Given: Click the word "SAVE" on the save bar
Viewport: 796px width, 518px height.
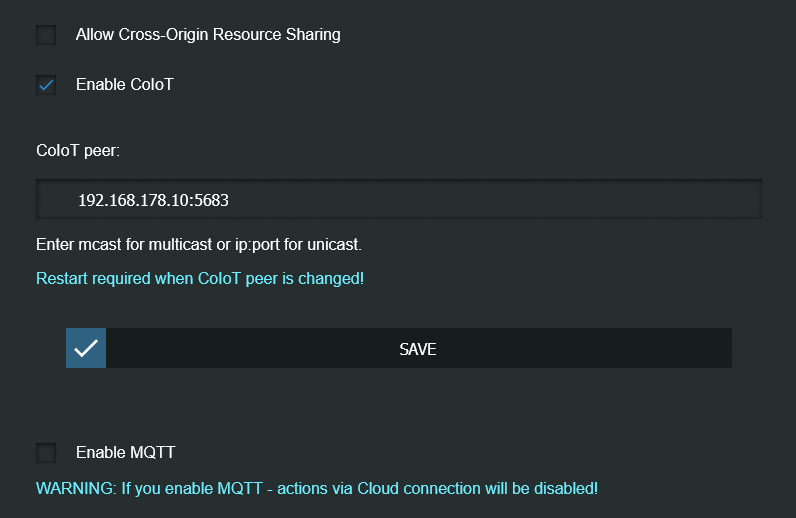Looking at the screenshot, I should [x=418, y=349].
